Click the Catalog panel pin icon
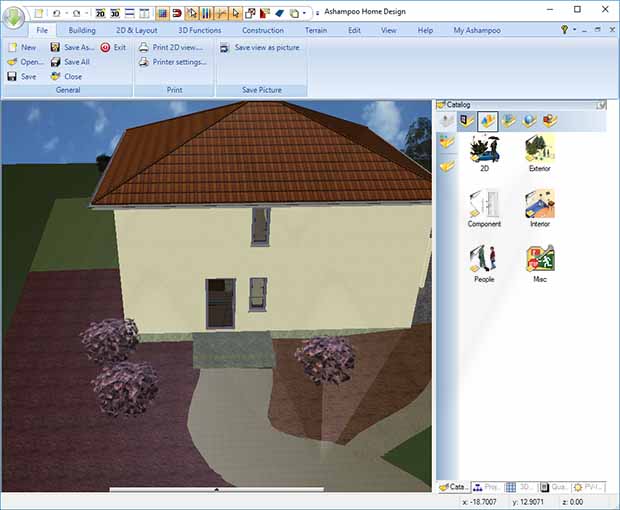 click(601, 105)
